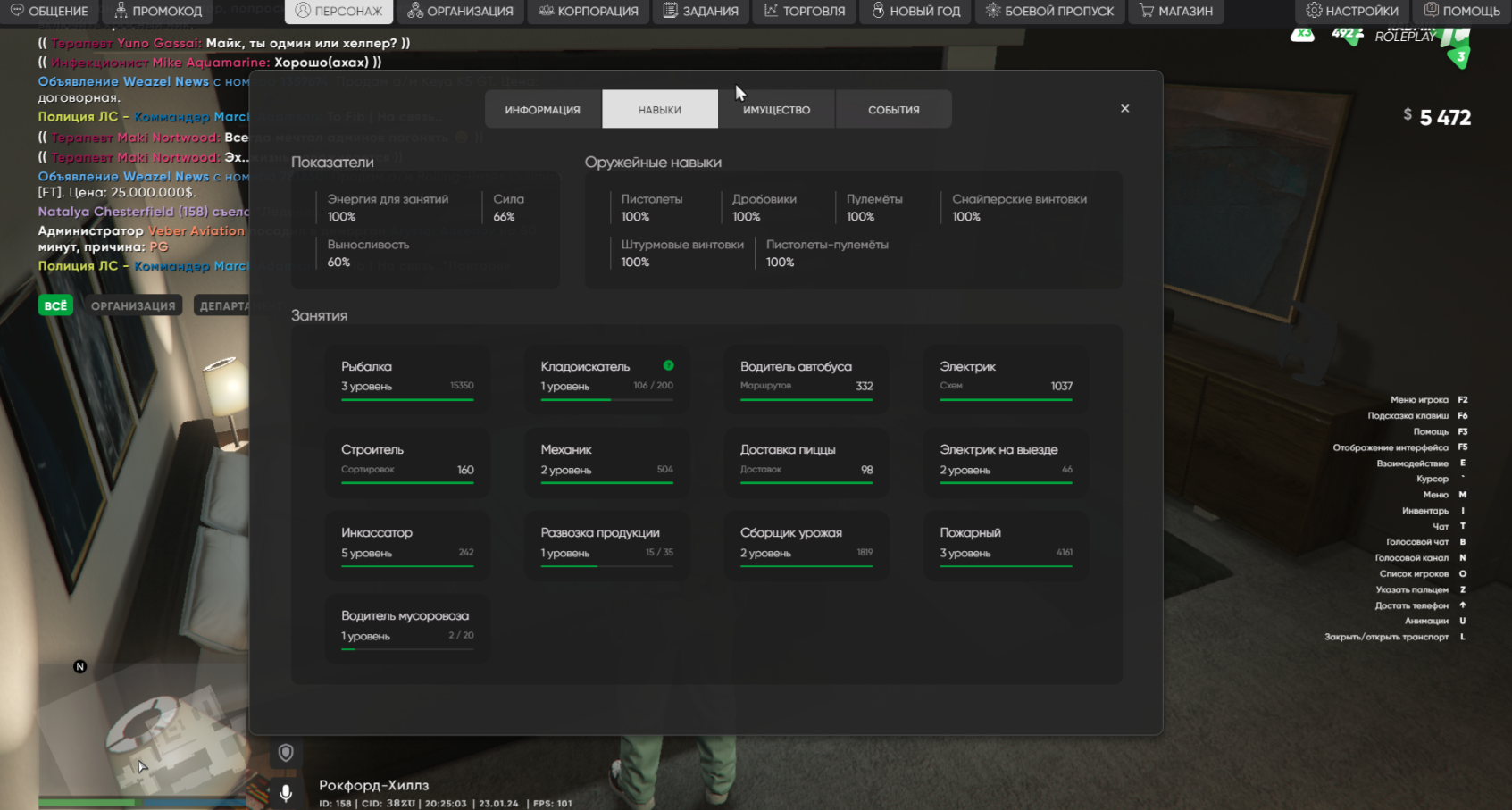Click the microphone icon at bottom

pyautogui.click(x=286, y=792)
